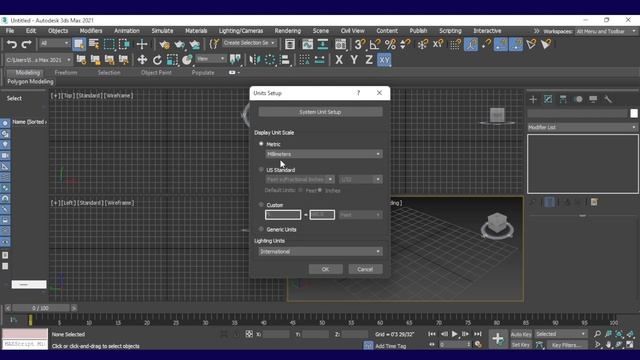Screen dimensions: 640x360
Task: Toggle the Auto Key mode
Action: 521,334
